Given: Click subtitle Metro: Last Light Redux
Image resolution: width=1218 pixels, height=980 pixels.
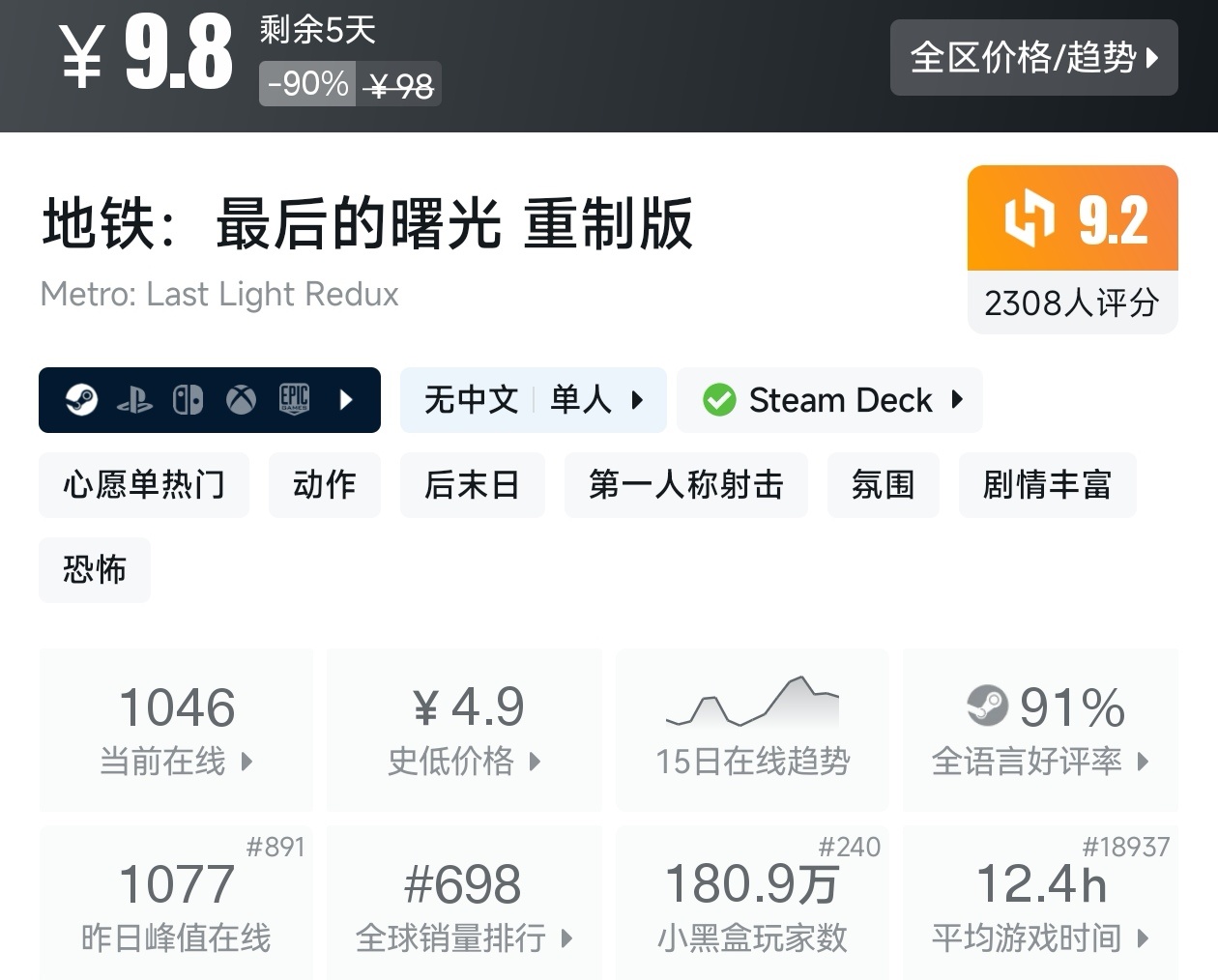Looking at the screenshot, I should (219, 294).
